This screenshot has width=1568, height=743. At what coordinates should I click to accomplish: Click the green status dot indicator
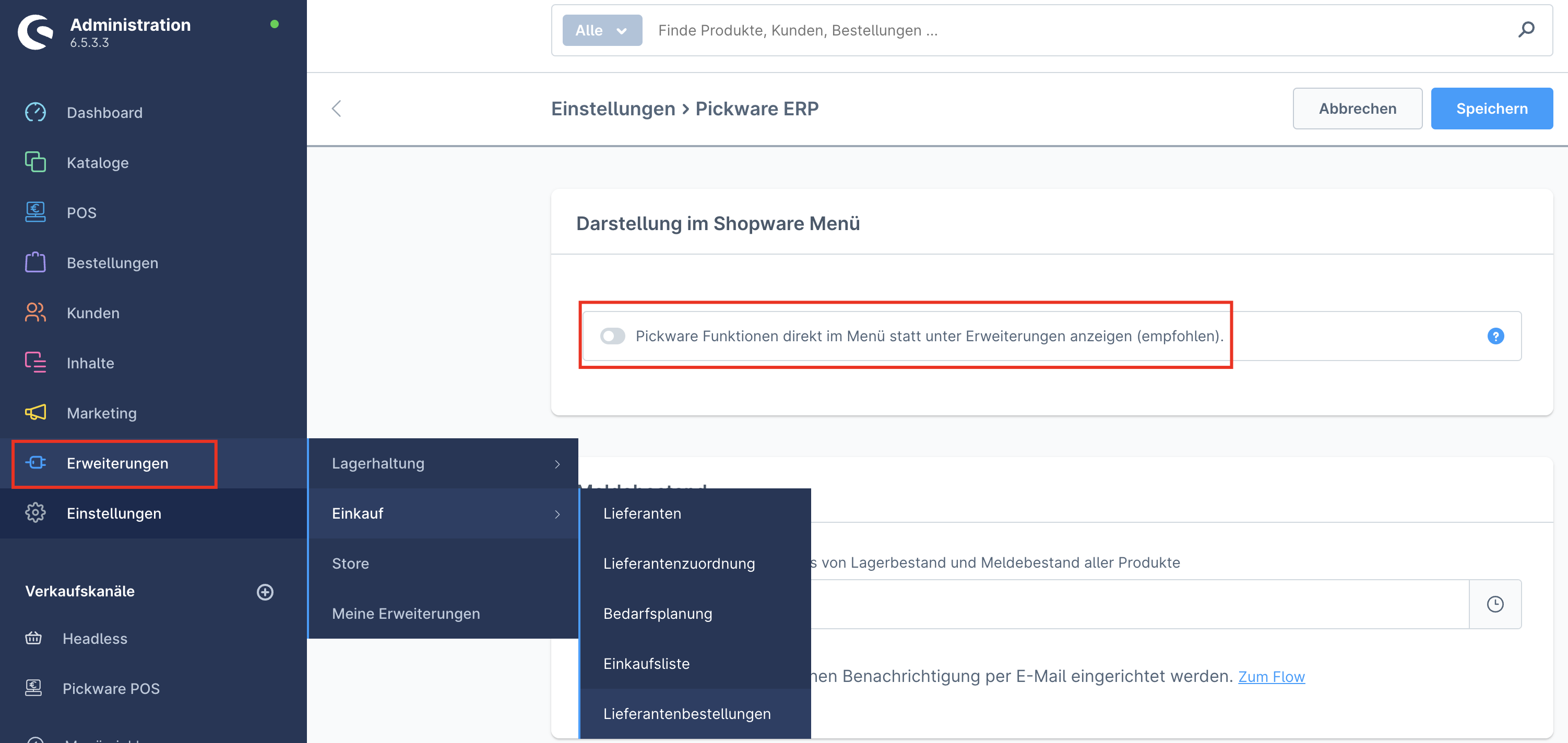(x=274, y=25)
